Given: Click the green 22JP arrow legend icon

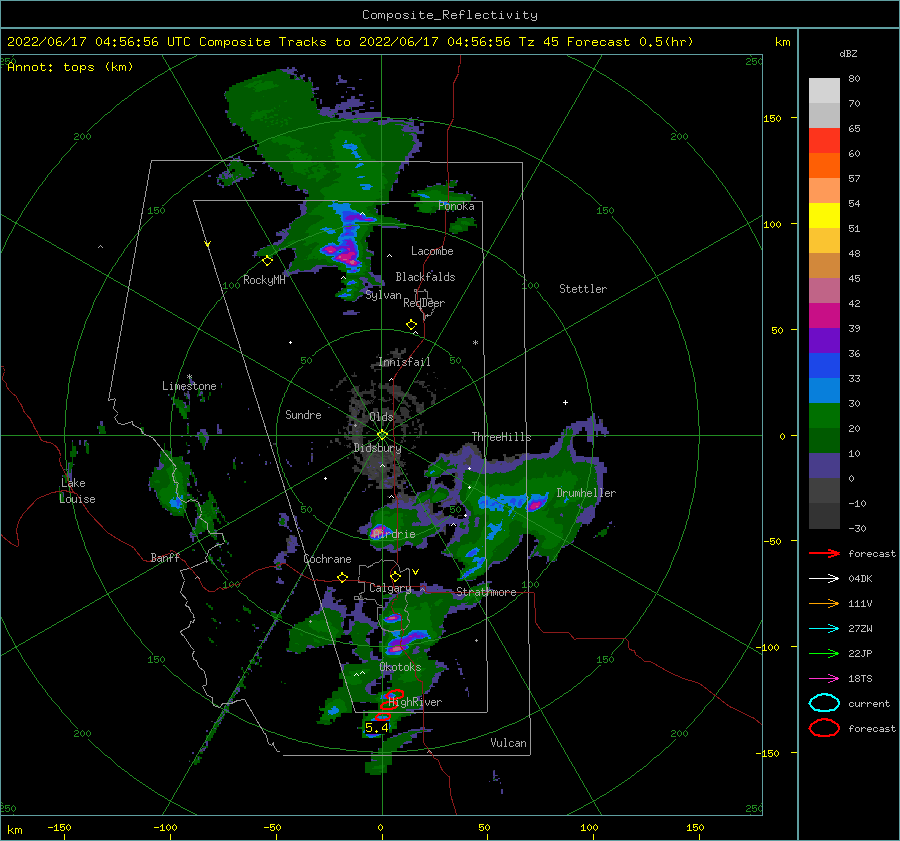Looking at the screenshot, I should click(x=824, y=653).
